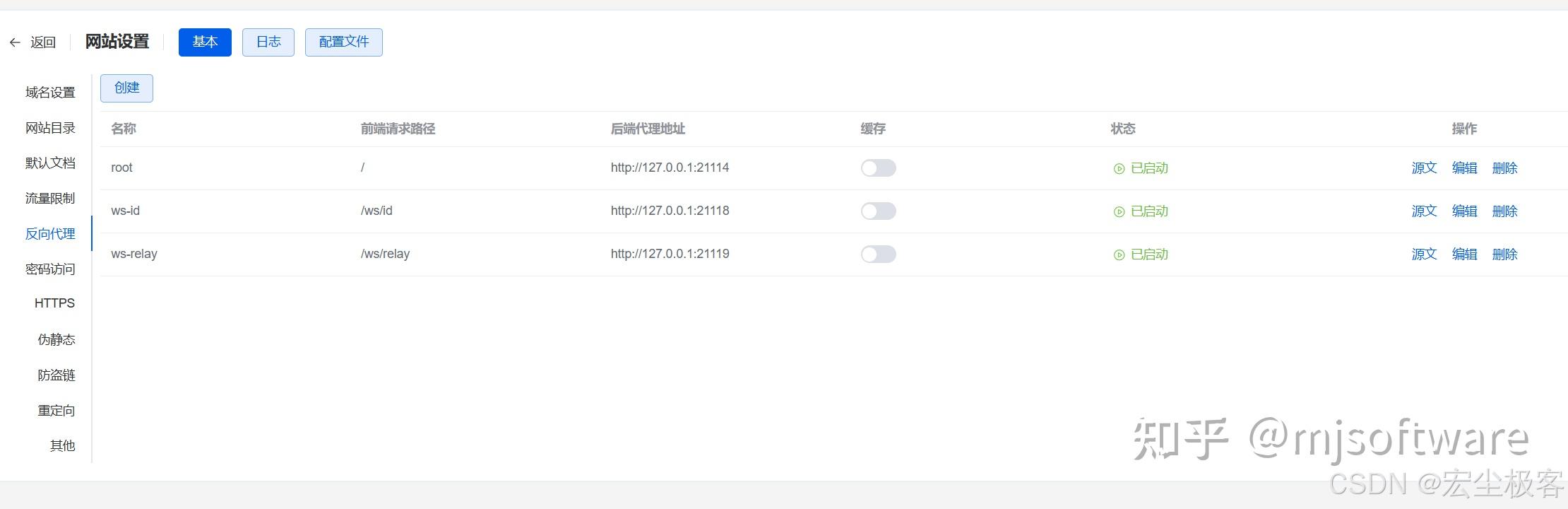The height and width of the screenshot is (509, 1568).
Task: Select the 基本 tab
Action: (205, 42)
